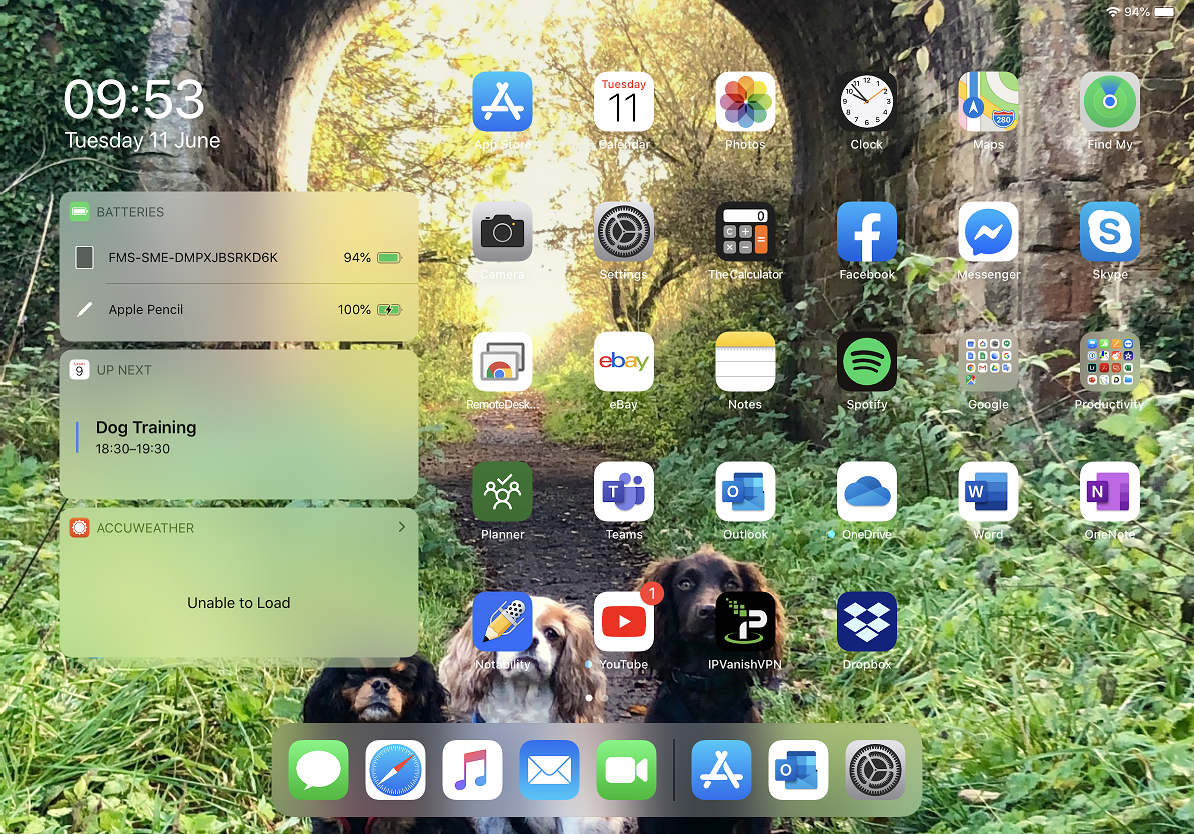
Task: Launch the Photos app
Action: click(x=745, y=101)
